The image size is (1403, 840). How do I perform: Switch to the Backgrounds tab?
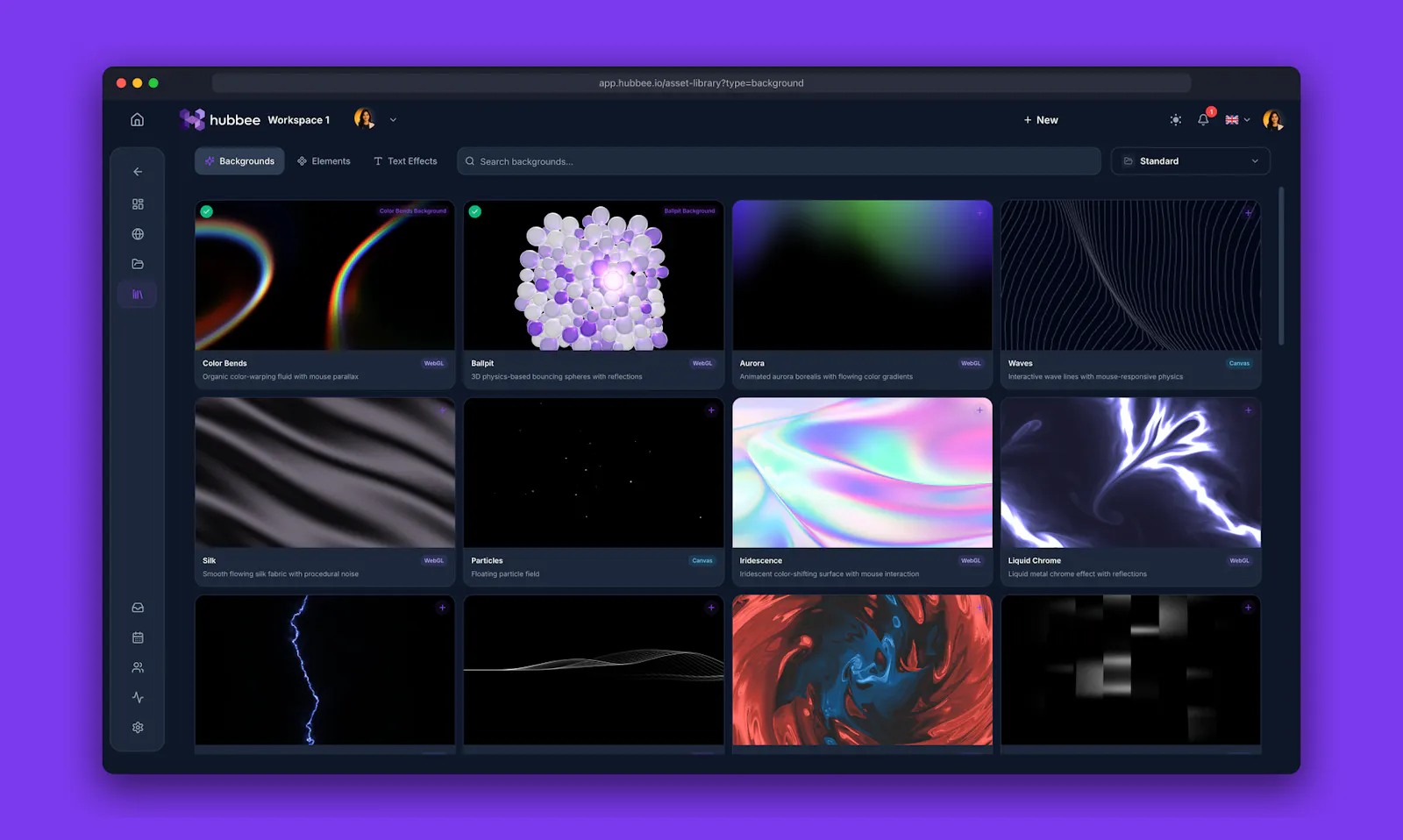(x=239, y=161)
